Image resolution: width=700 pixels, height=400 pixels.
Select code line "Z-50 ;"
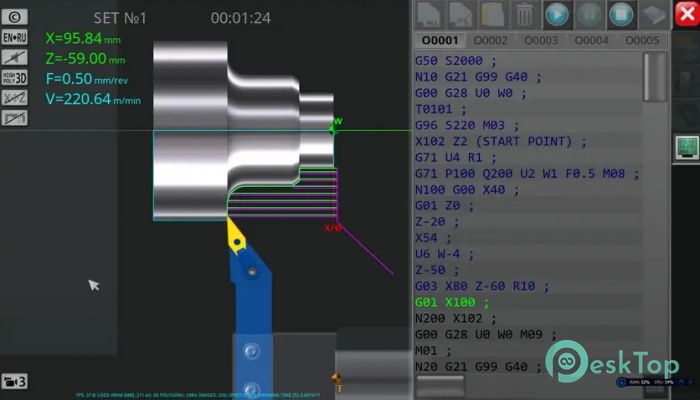[x=437, y=270]
